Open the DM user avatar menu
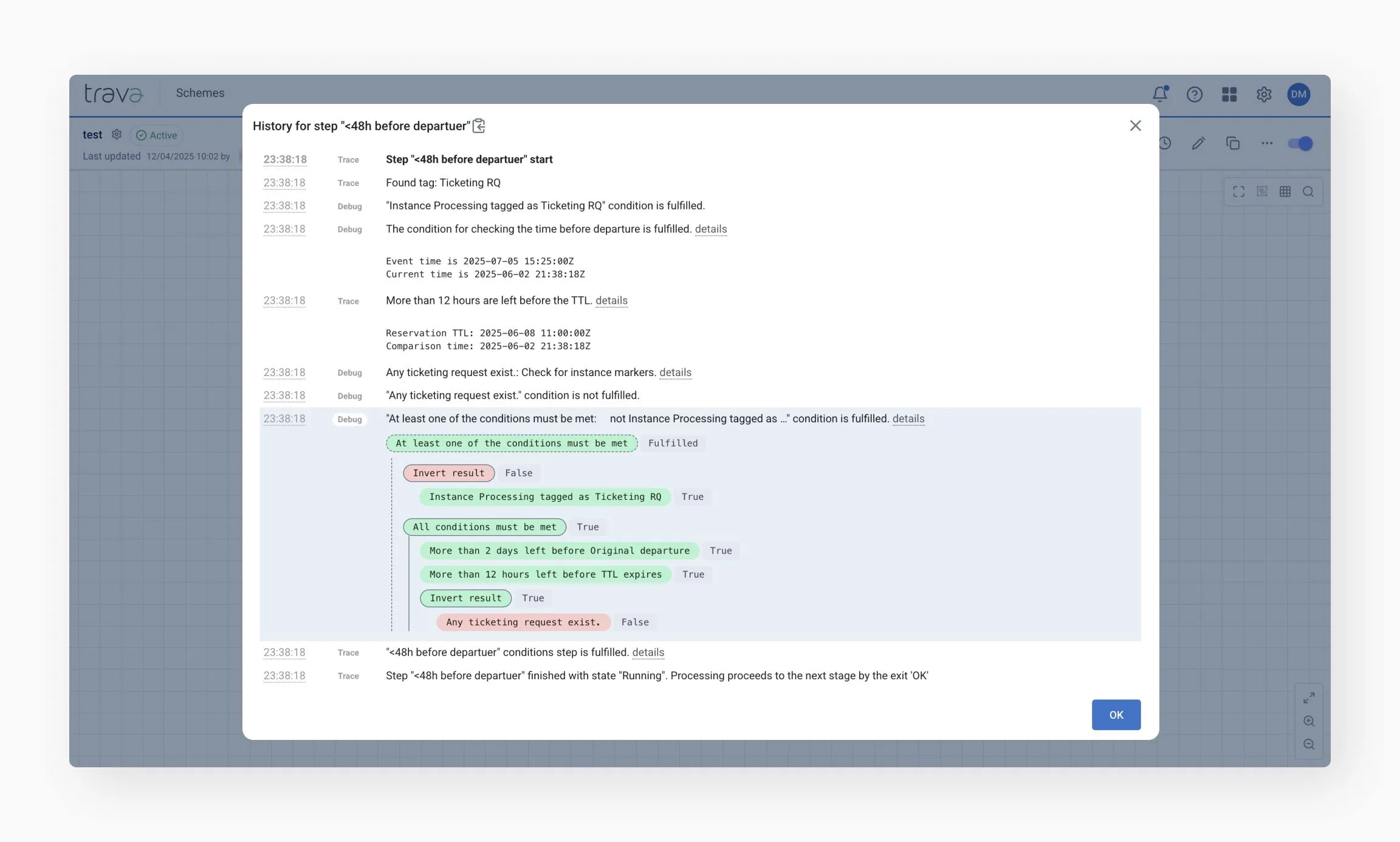 [1299, 94]
